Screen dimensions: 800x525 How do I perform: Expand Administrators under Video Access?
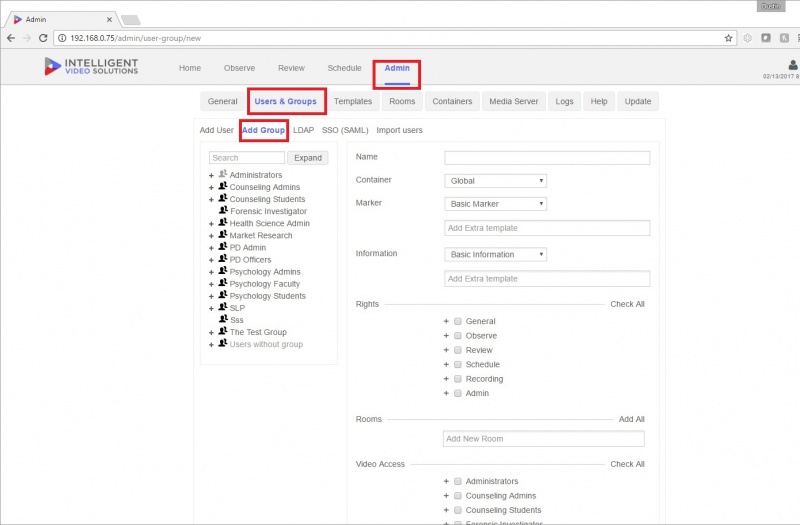pos(446,481)
